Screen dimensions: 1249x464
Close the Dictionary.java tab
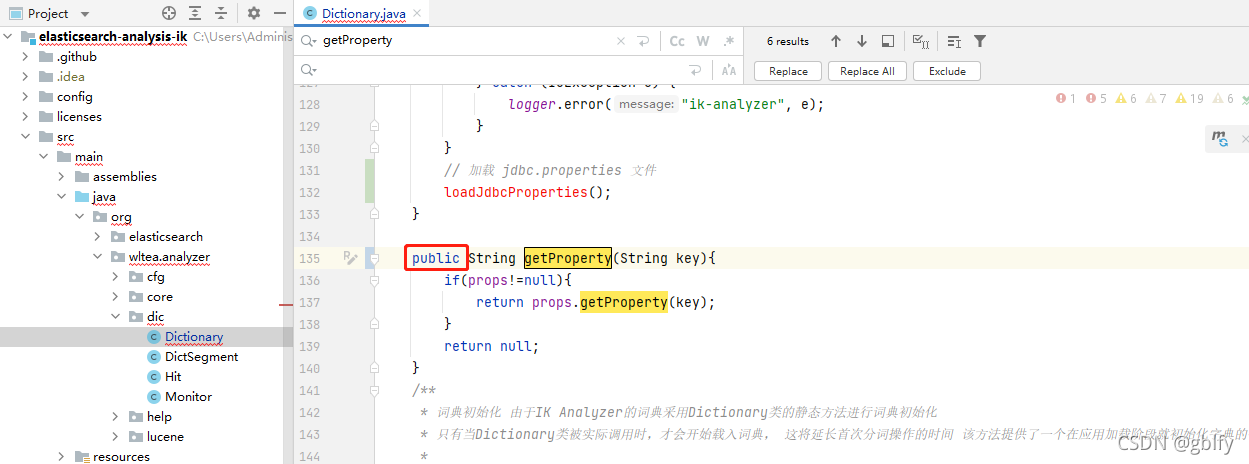418,14
